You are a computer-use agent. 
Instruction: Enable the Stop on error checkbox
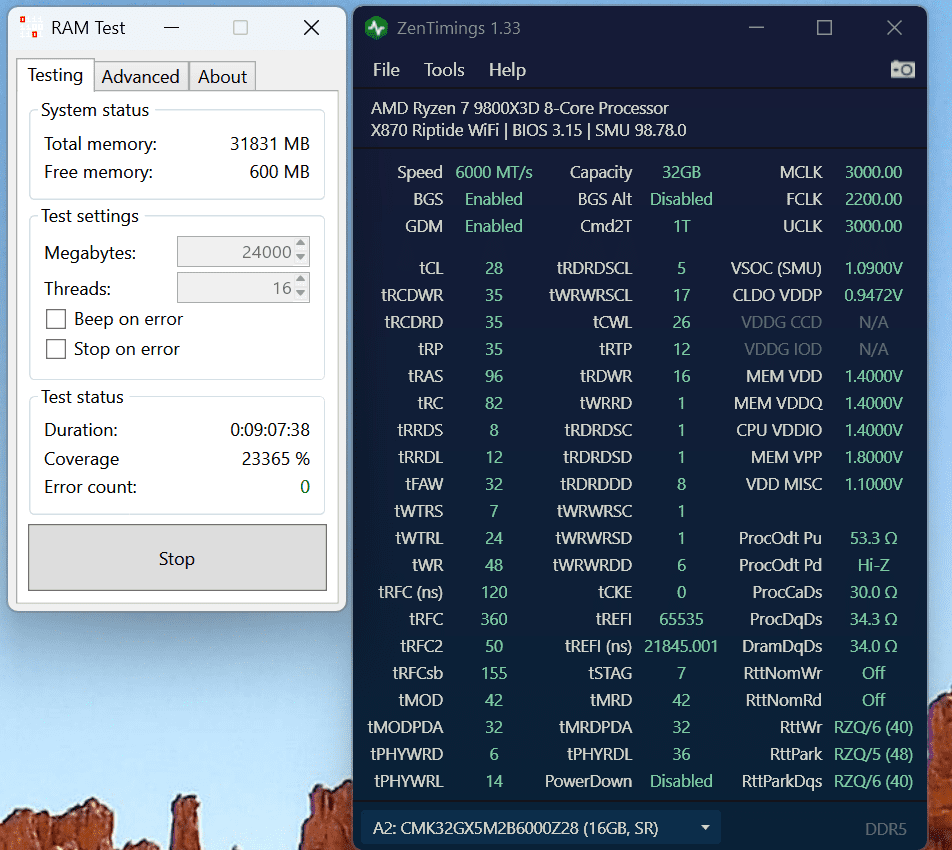click(56, 349)
